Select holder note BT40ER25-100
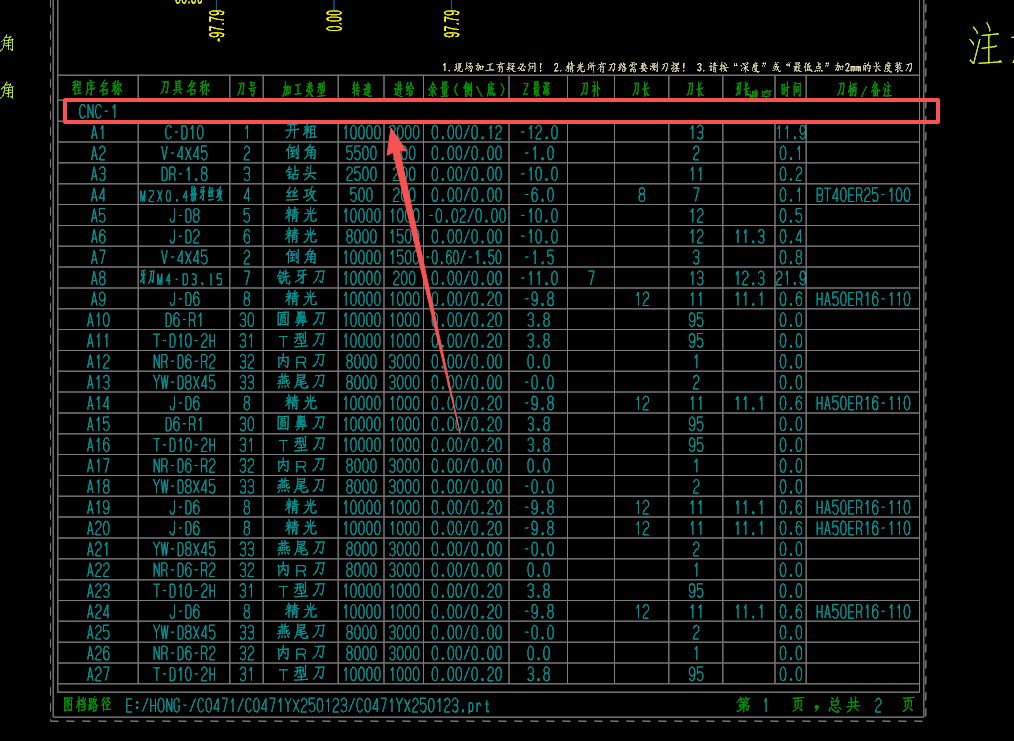The width and height of the screenshot is (1014, 741). point(863,195)
